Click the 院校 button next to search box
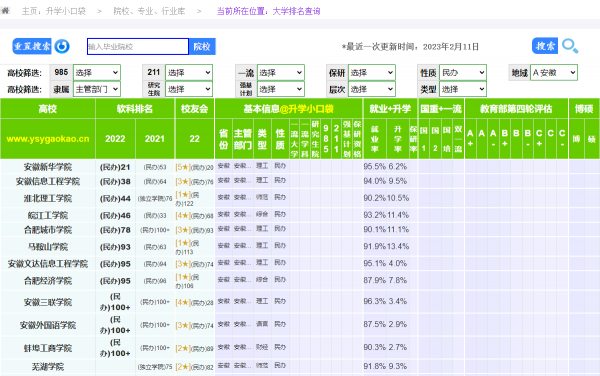The height and width of the screenshot is (376, 600). click(202, 47)
